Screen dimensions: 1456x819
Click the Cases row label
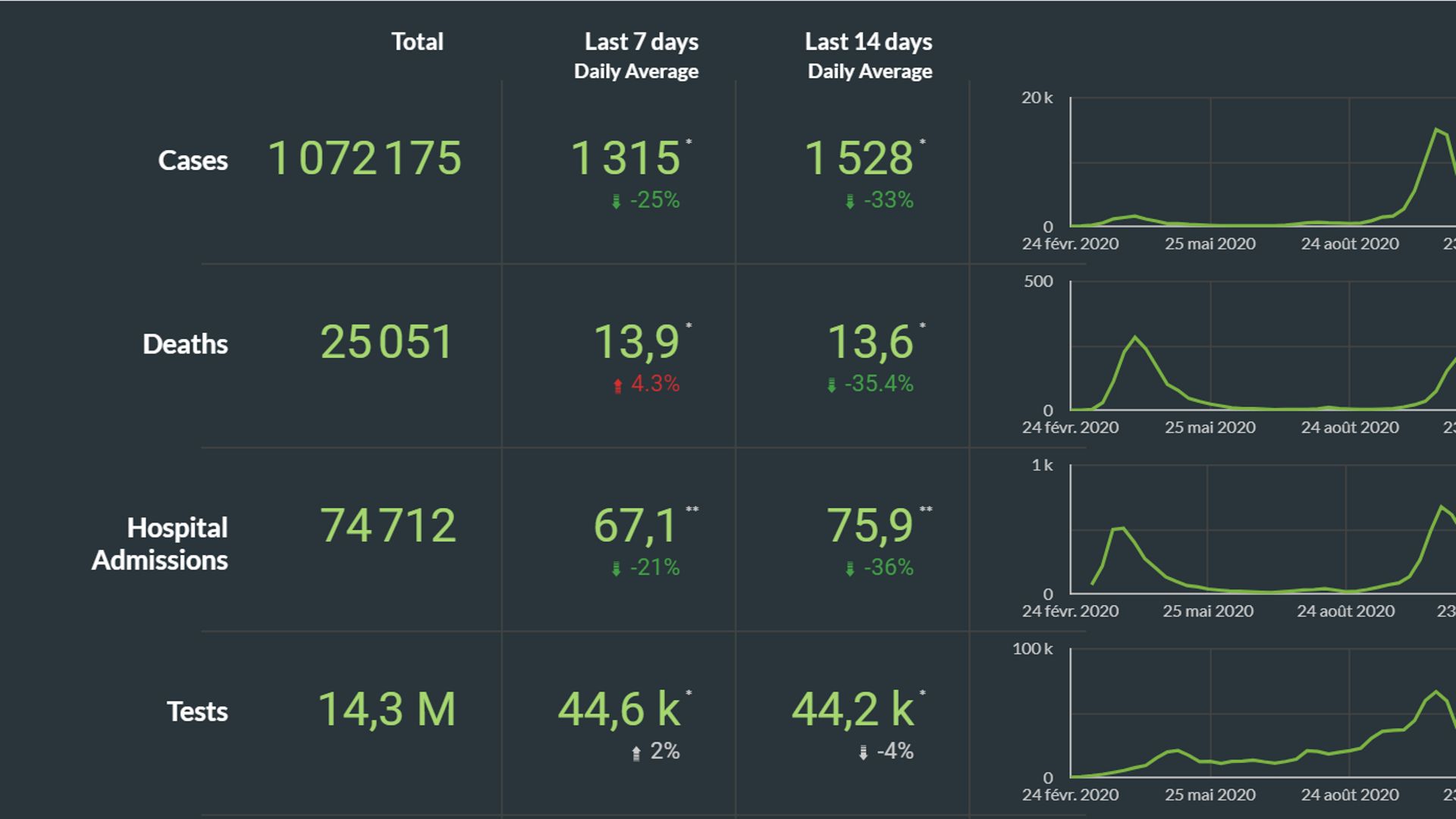coord(193,161)
